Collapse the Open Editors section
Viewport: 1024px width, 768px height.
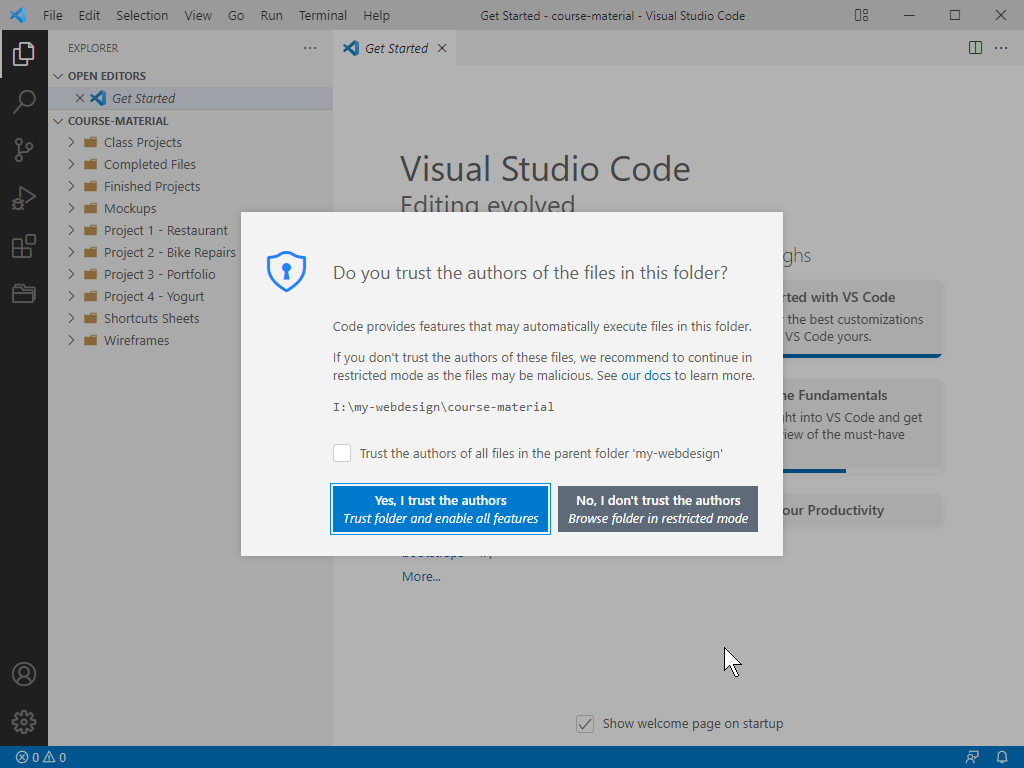[x=58, y=76]
